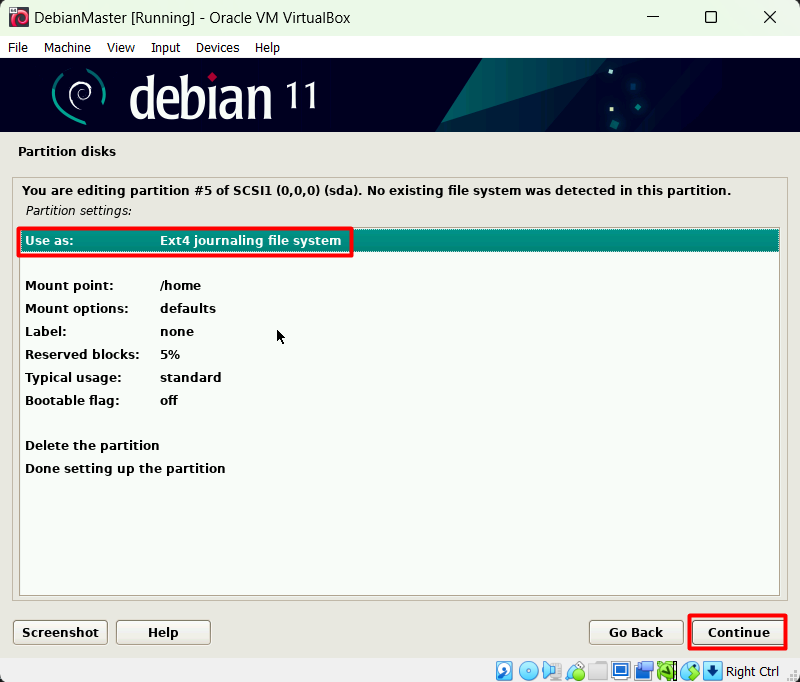Select the 'Reserved blocks: 5%' row
This screenshot has width=800, height=682.
point(399,354)
